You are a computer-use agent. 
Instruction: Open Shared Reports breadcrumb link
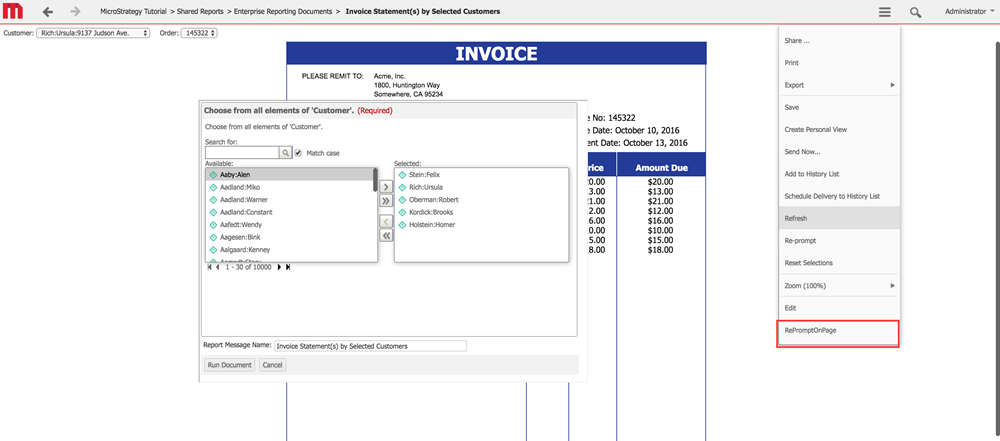click(x=200, y=11)
